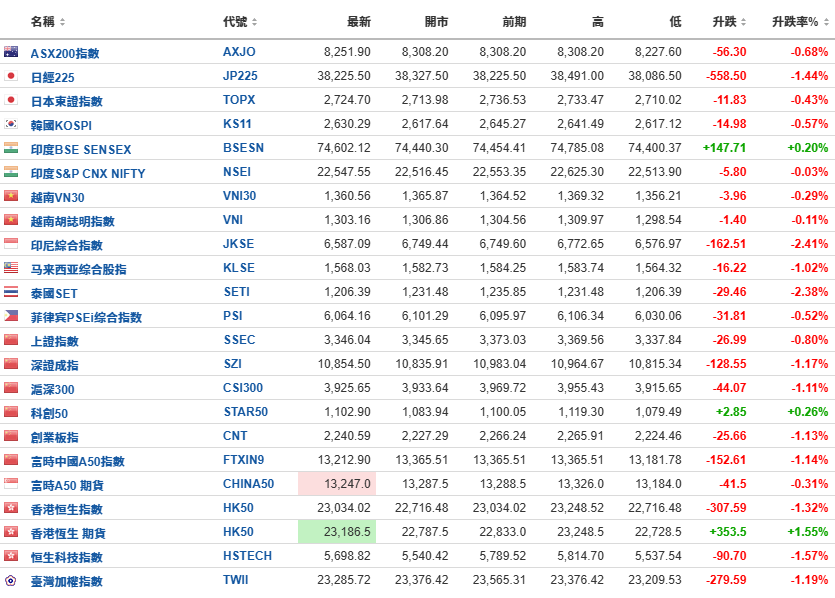Click the Vietnam flag beside 越南胡志明指數
835x598 pixels.
11,219
